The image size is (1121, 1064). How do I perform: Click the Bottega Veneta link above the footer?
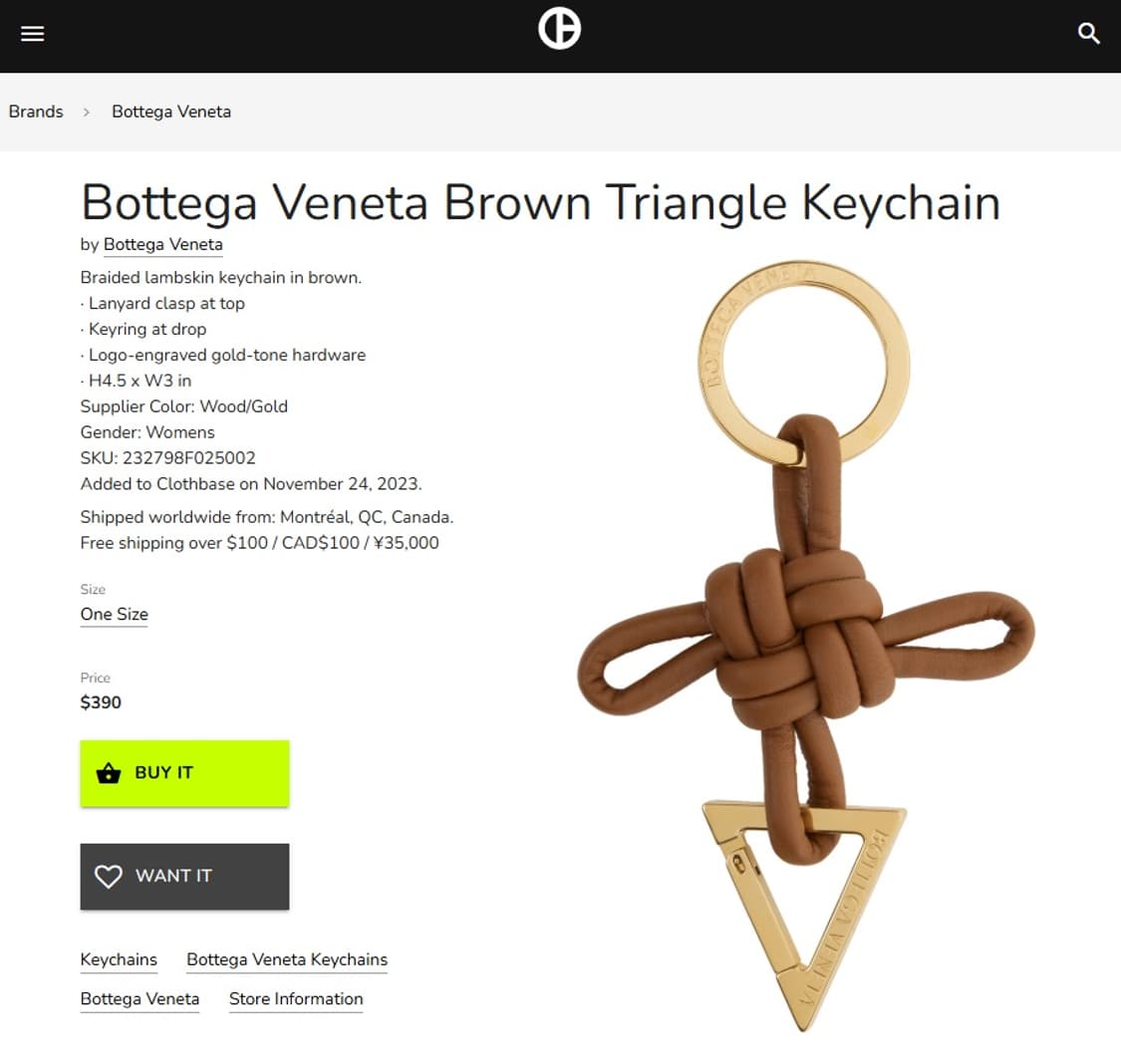140,998
